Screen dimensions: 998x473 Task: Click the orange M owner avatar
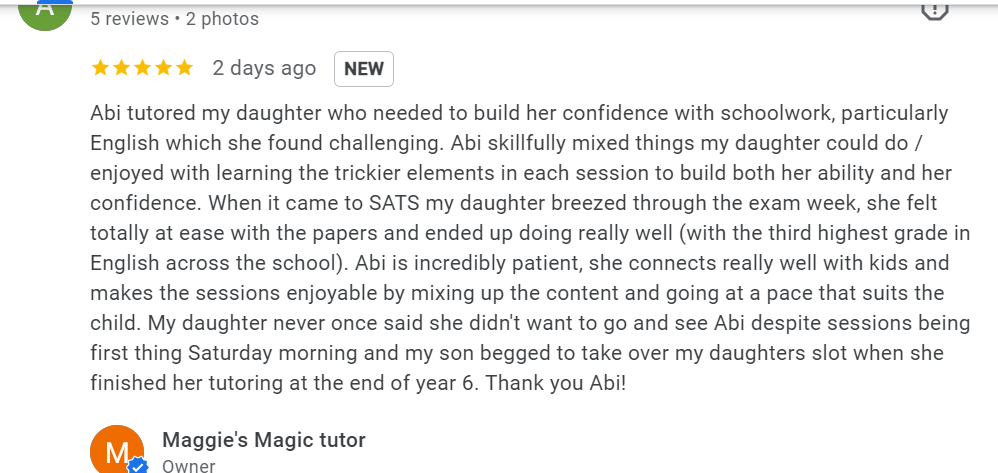point(116,452)
